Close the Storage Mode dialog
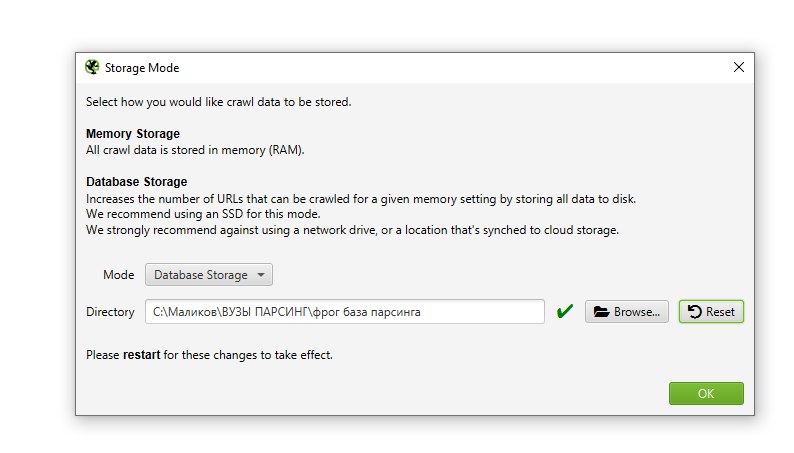The image size is (794, 453). [739, 67]
